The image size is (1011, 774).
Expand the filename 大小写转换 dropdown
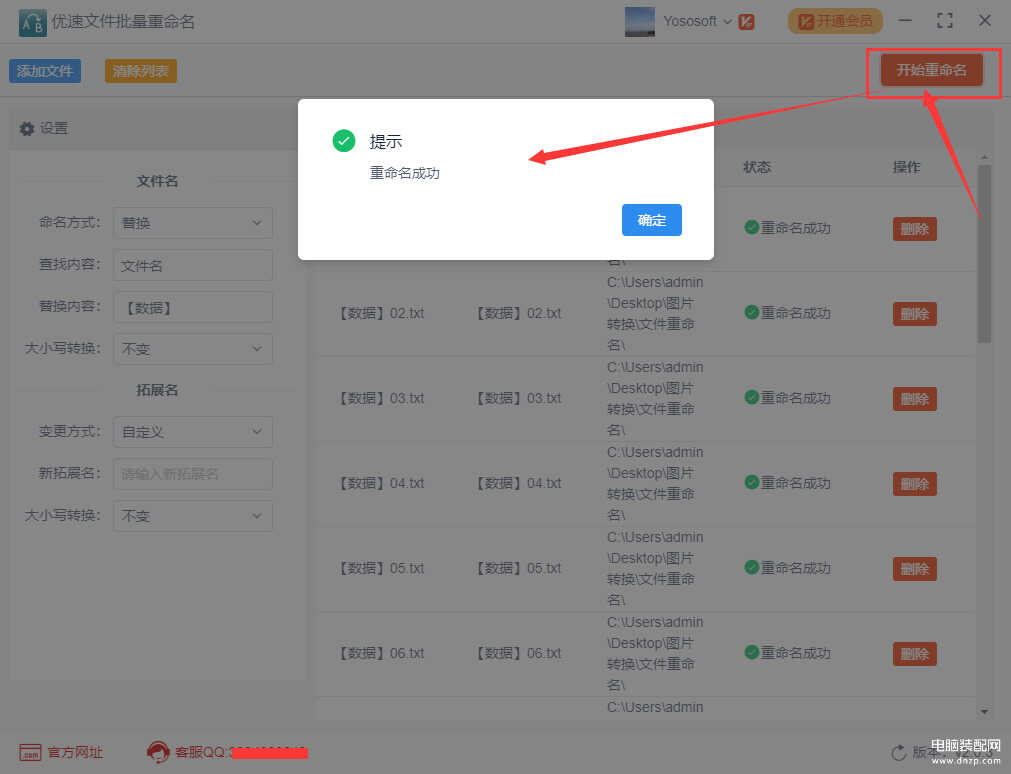coord(192,349)
